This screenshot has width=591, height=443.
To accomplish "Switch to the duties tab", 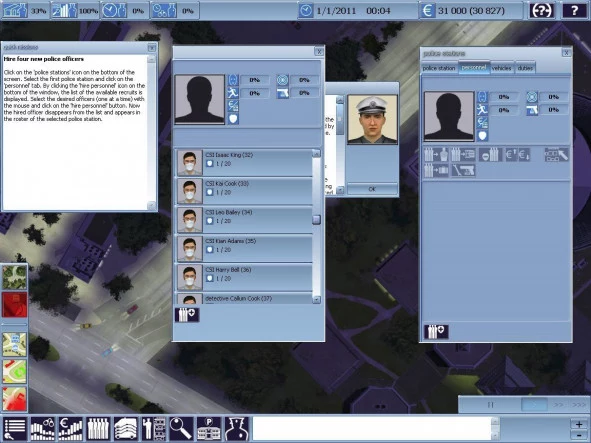I will pyautogui.click(x=525, y=68).
